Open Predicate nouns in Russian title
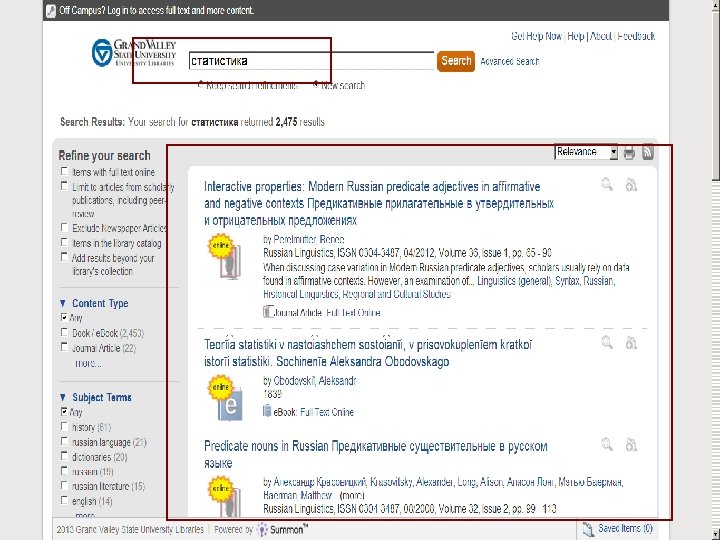Viewport: 720px width, 540px height. [x=376, y=454]
